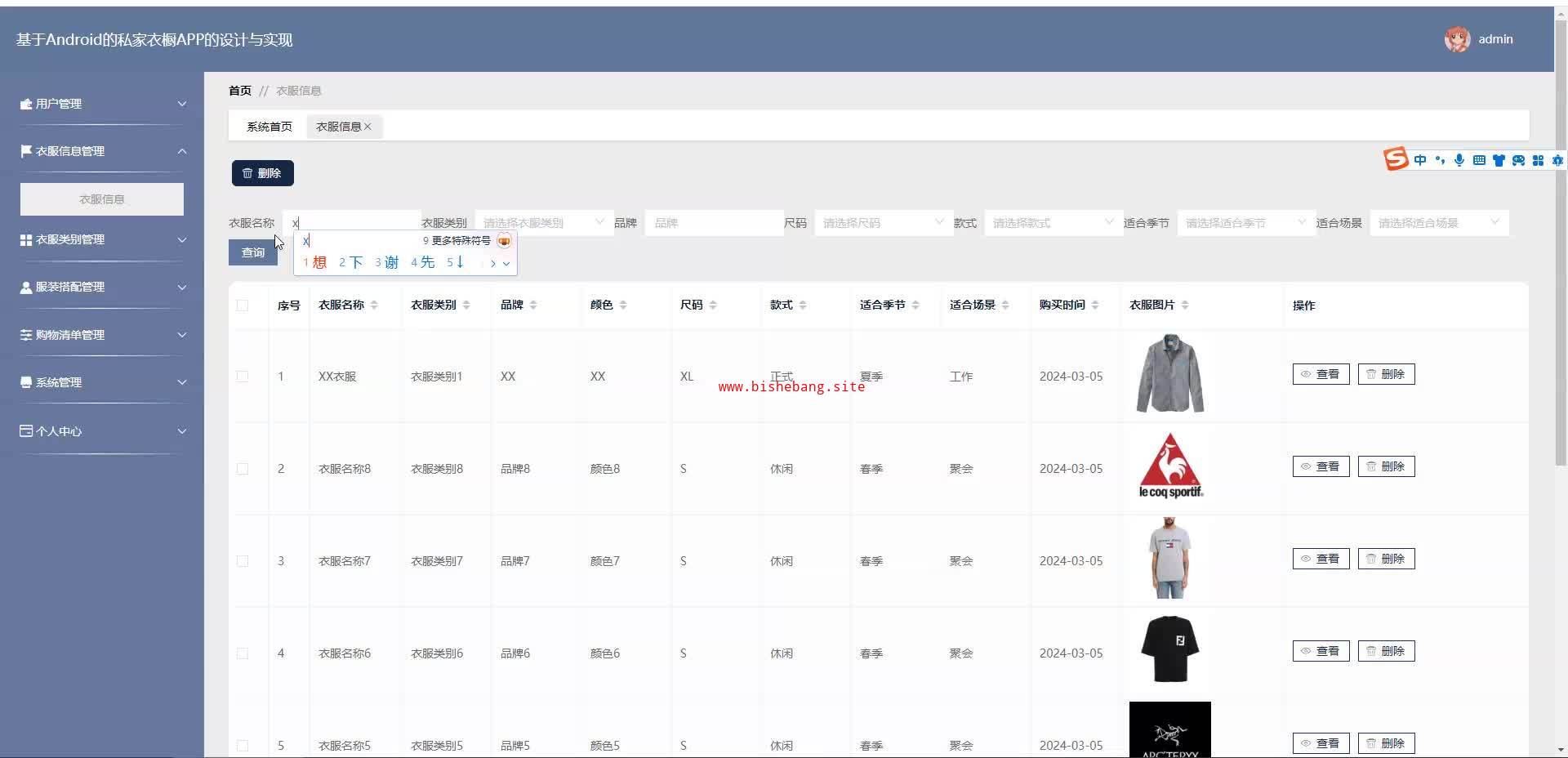Open the IME soft keyboard icon

[x=1479, y=160]
